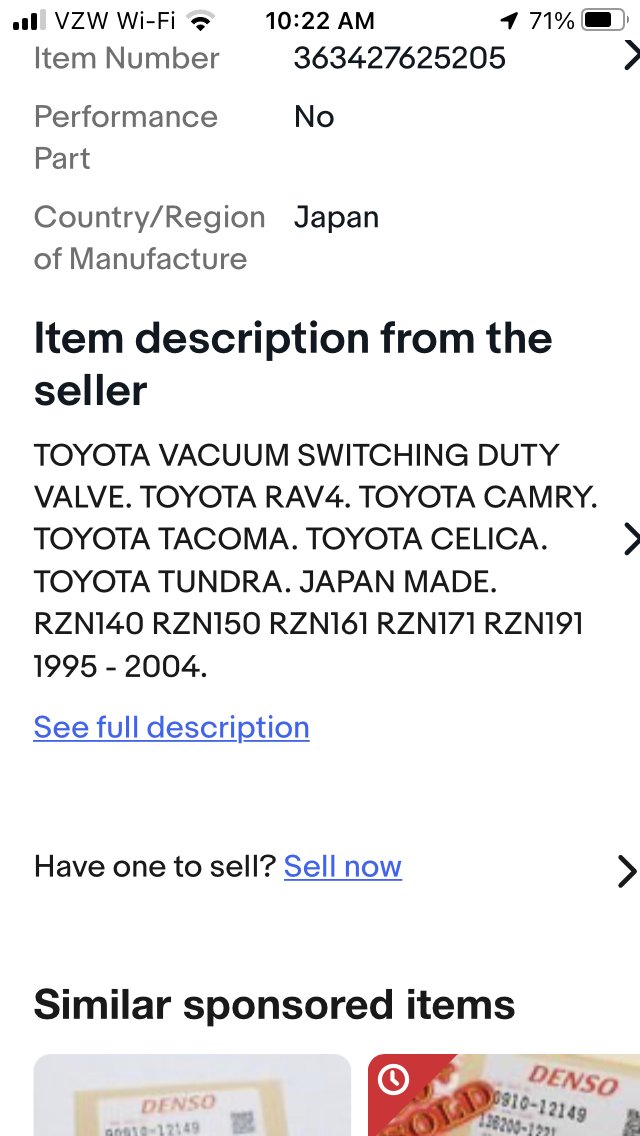Click the clock icon on the sold item

click(393, 1079)
